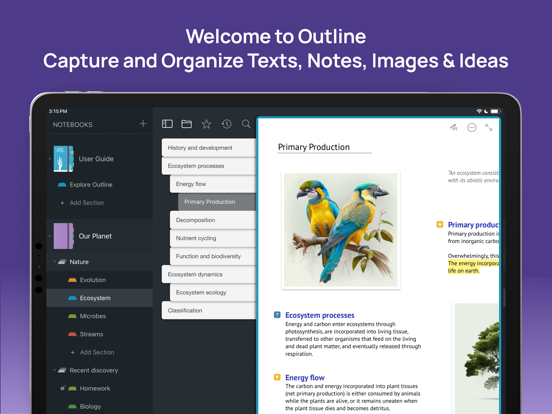Add a new notebook with plus icon
Screen dimensions: 552x414
coord(143,124)
